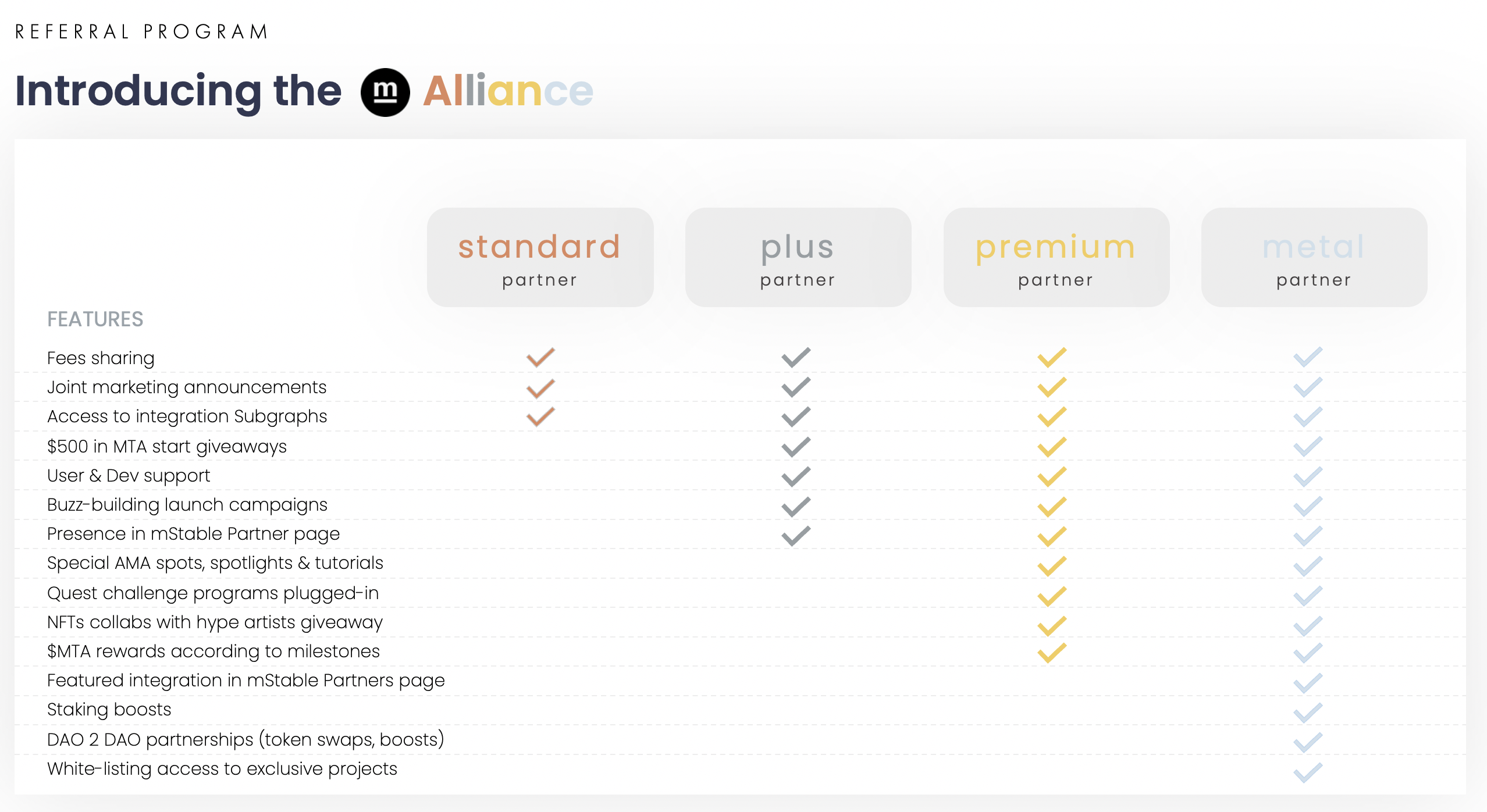1487x812 pixels.
Task: Click the REFERRAL PROGRAM label
Action: click(x=141, y=31)
